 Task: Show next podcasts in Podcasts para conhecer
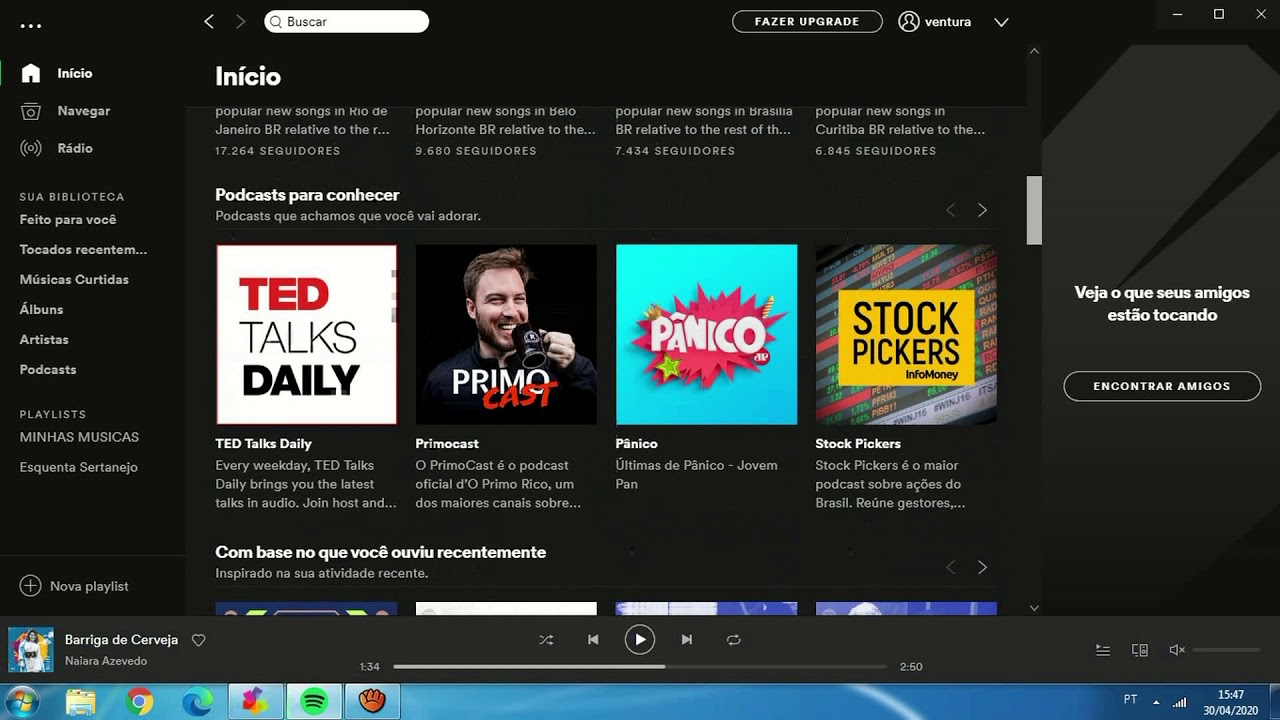pos(982,210)
